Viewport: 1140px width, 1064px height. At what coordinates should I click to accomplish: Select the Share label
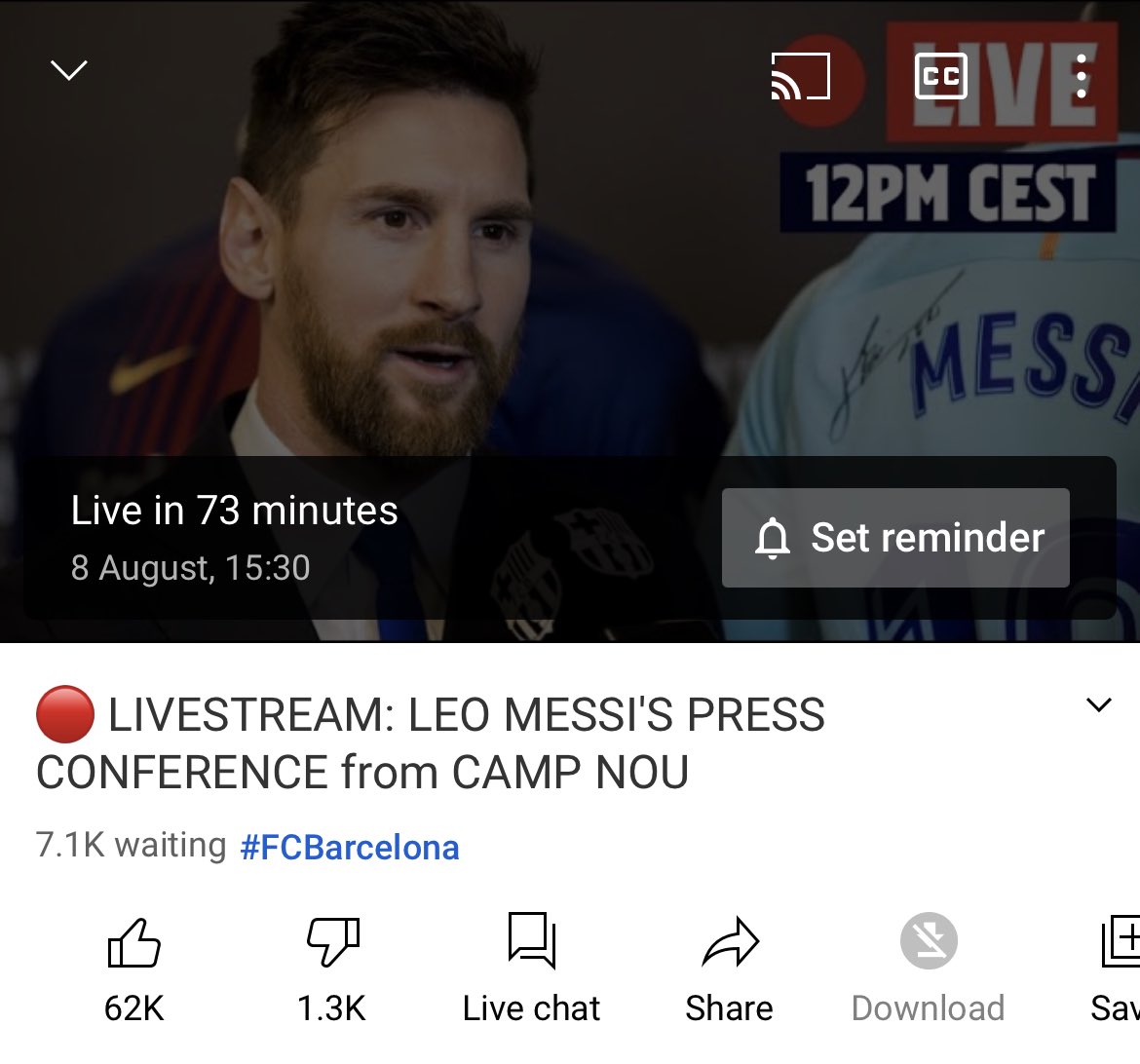pos(729,1008)
